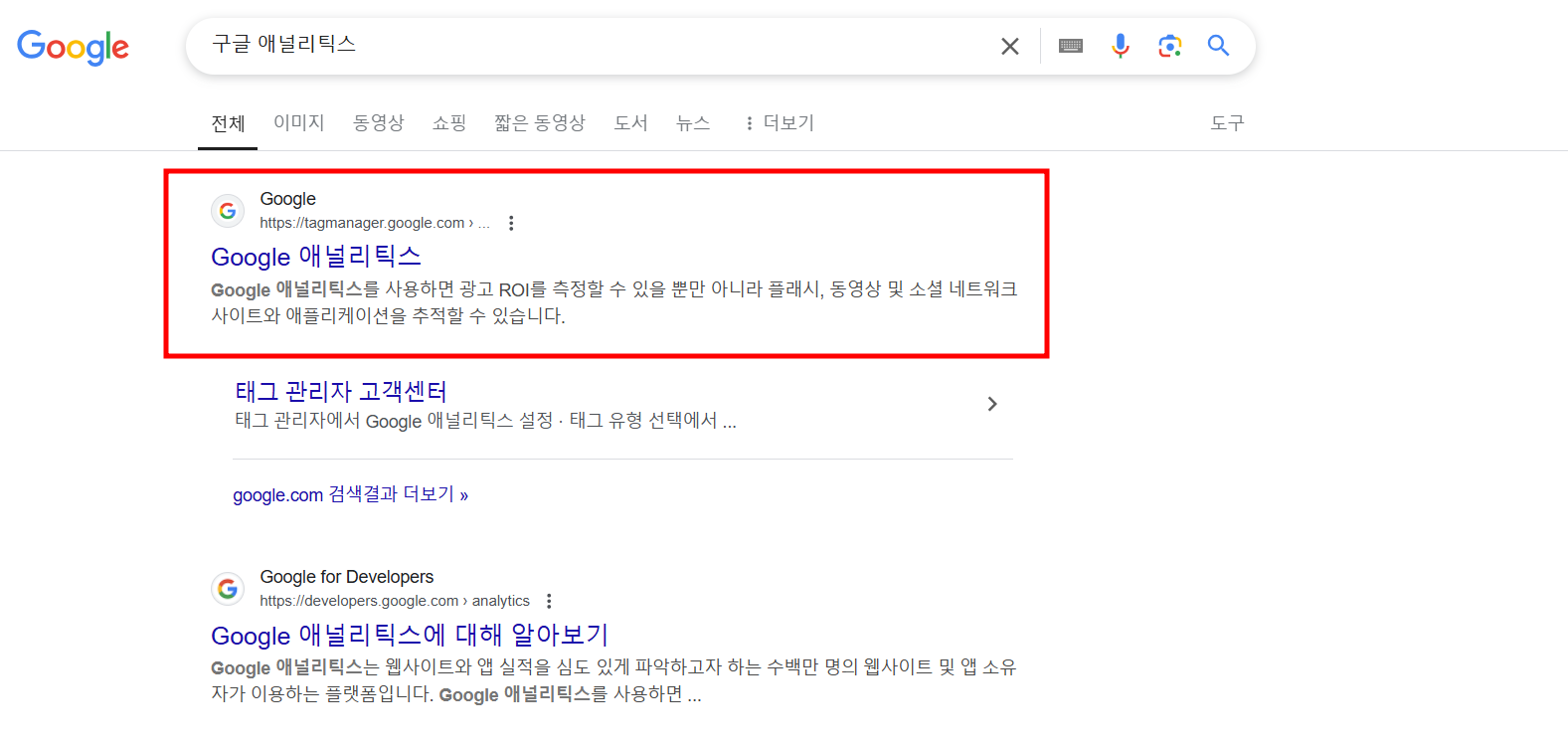Click Google favicon of tagmanager result
Screen dimensions: 1568x749
[228, 211]
